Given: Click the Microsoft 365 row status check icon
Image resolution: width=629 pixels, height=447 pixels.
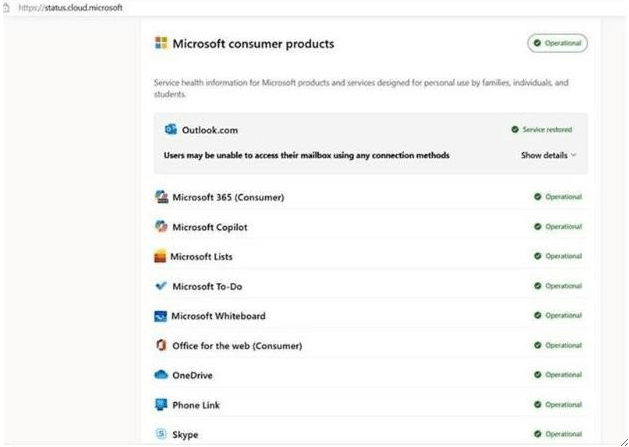Looking at the screenshot, I should [538, 197].
